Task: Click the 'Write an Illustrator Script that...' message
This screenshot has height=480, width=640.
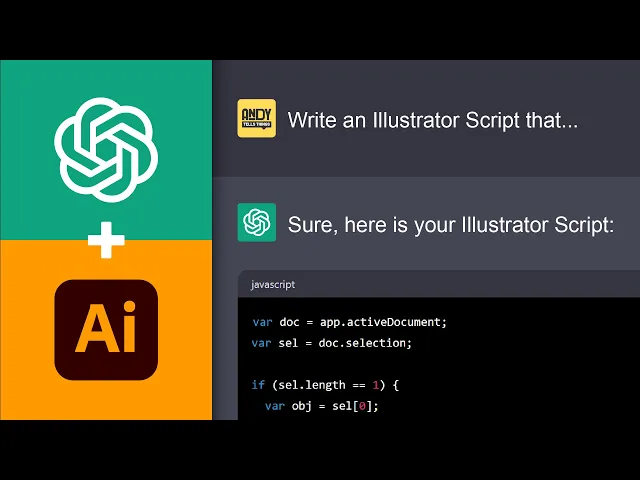Action: [x=433, y=120]
